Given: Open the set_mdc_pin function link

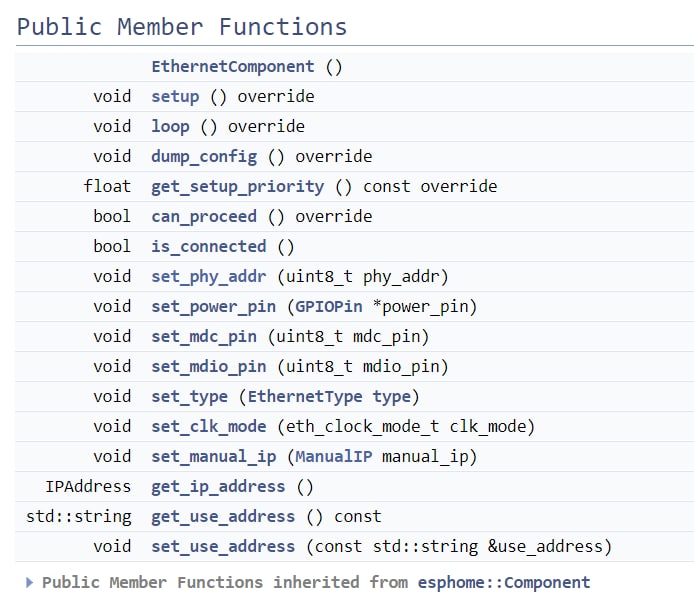Looking at the screenshot, I should 204,337.
